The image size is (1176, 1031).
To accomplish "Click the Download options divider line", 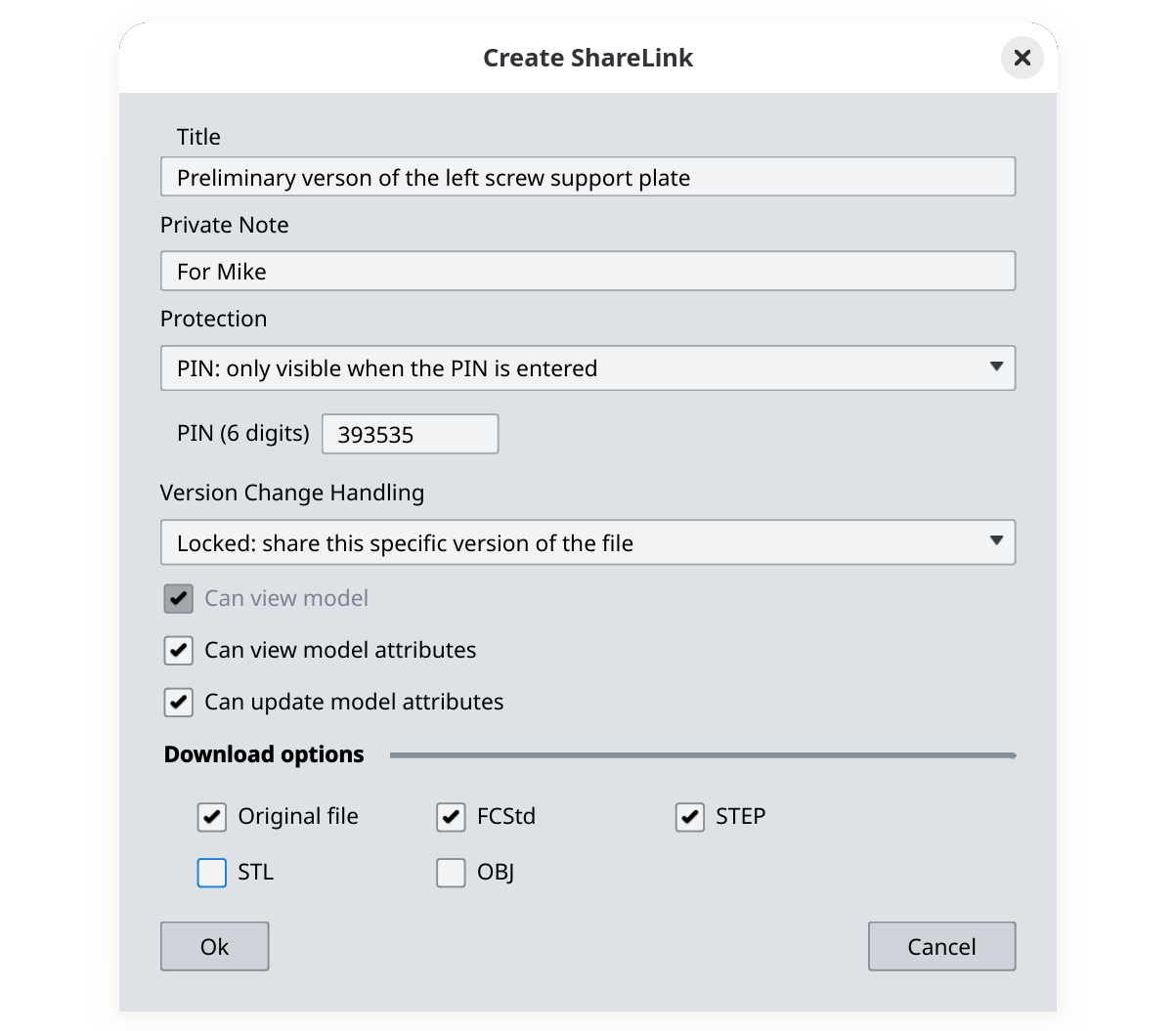I will [702, 754].
